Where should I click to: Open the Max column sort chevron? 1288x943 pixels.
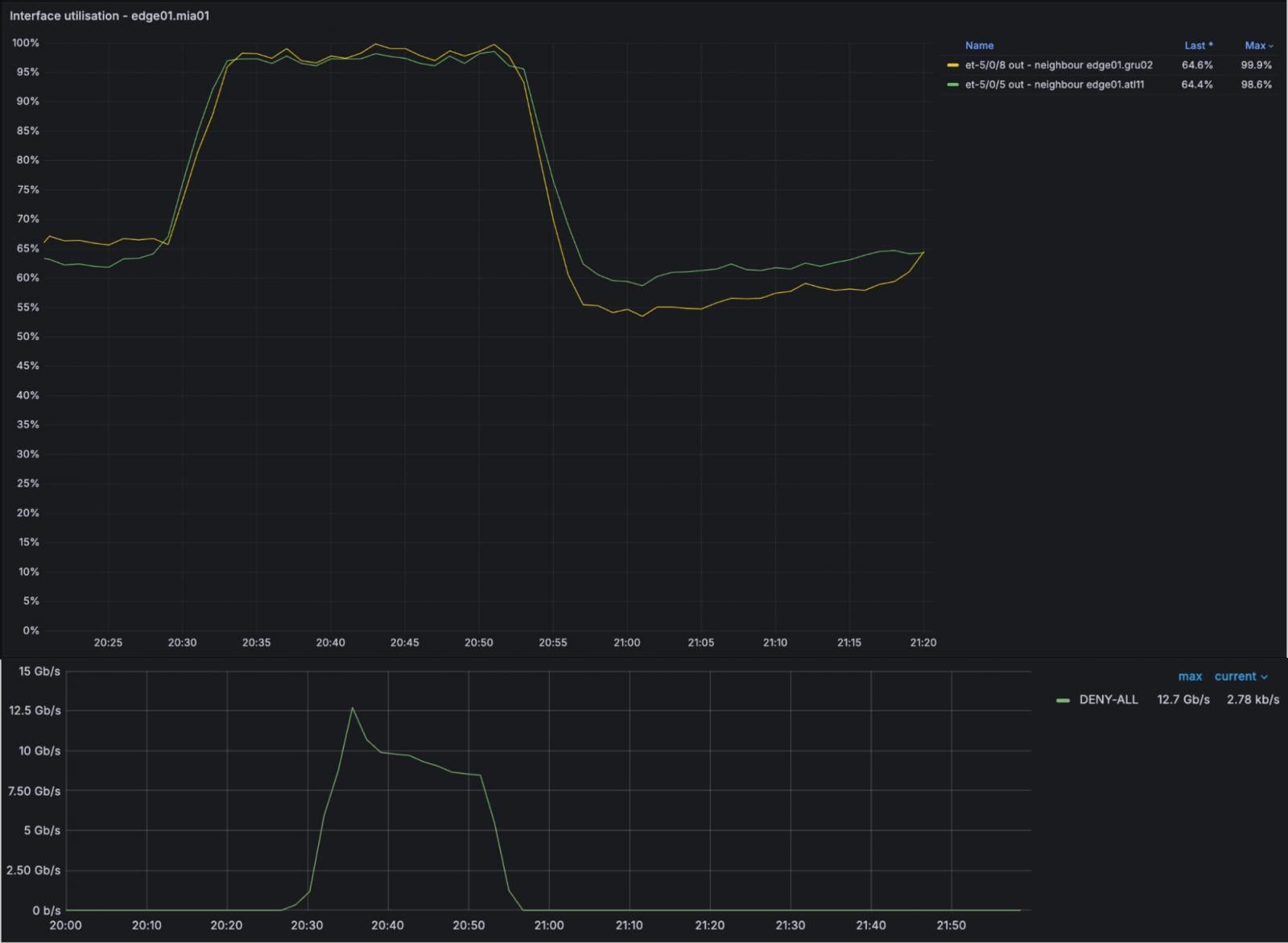point(1270,45)
